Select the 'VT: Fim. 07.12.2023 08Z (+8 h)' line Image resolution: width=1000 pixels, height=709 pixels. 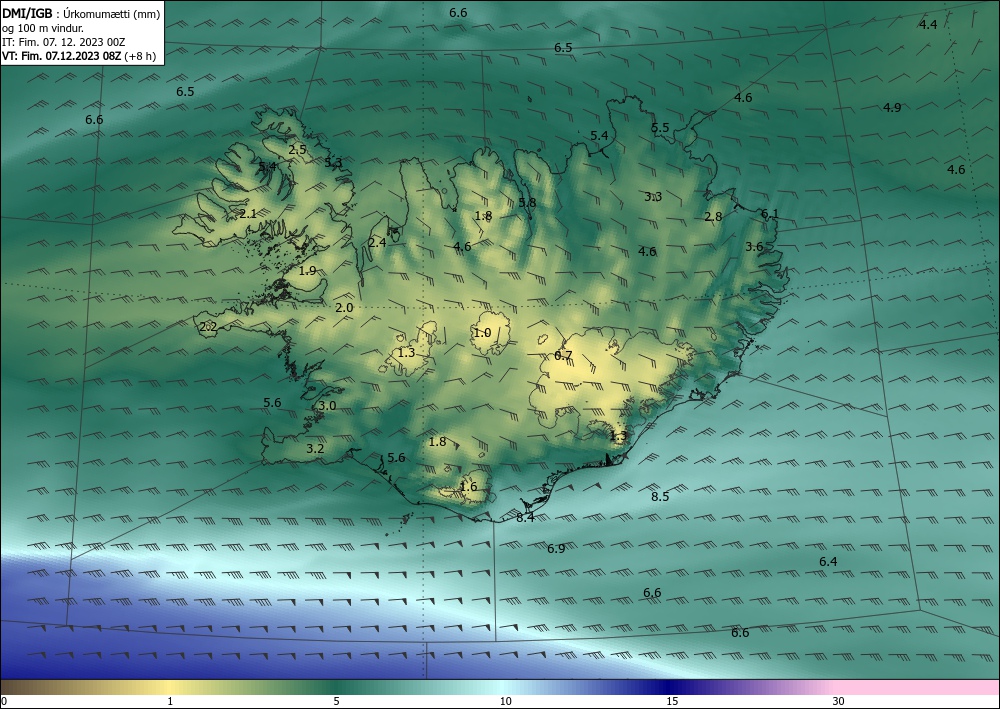tap(78, 56)
